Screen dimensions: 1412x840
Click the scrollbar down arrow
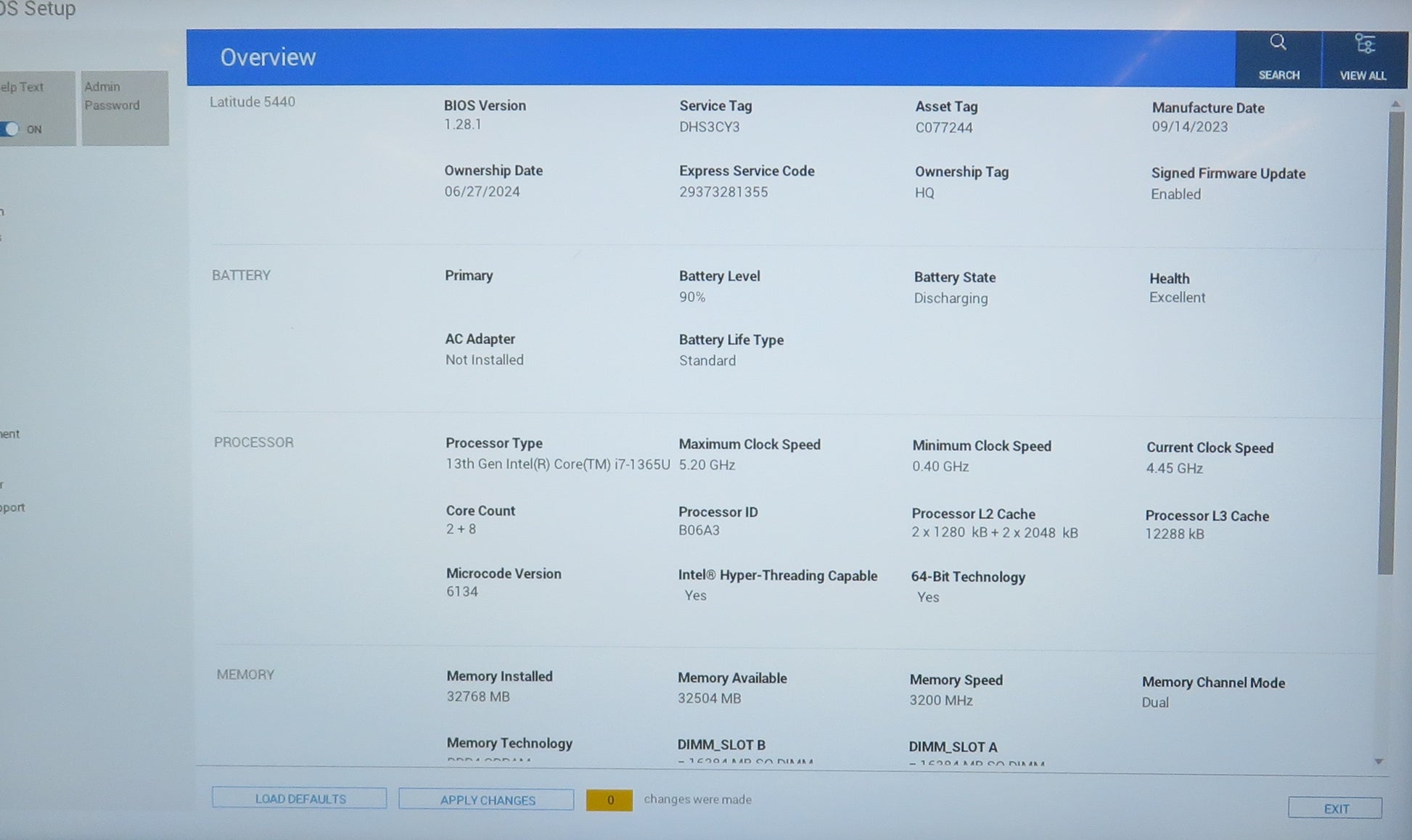[1379, 762]
